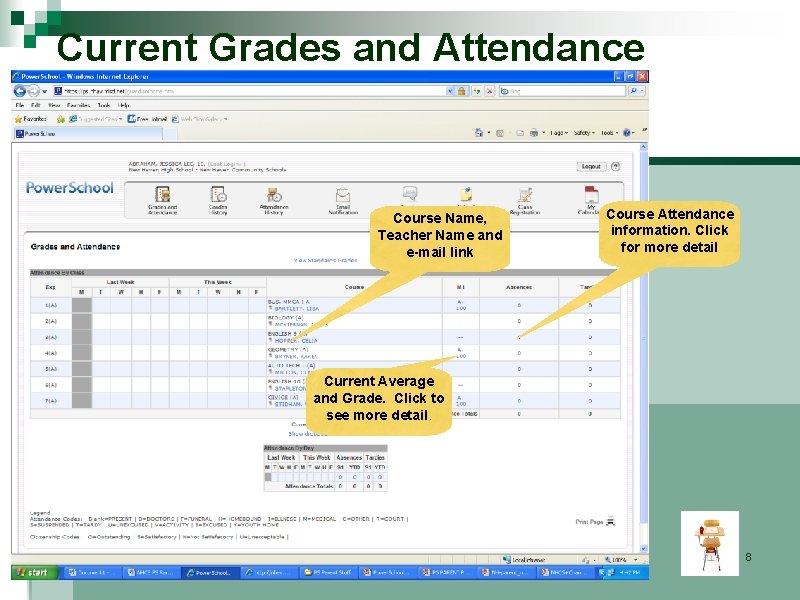
Task: Click the Local intranet status zone
Action: pos(524,560)
